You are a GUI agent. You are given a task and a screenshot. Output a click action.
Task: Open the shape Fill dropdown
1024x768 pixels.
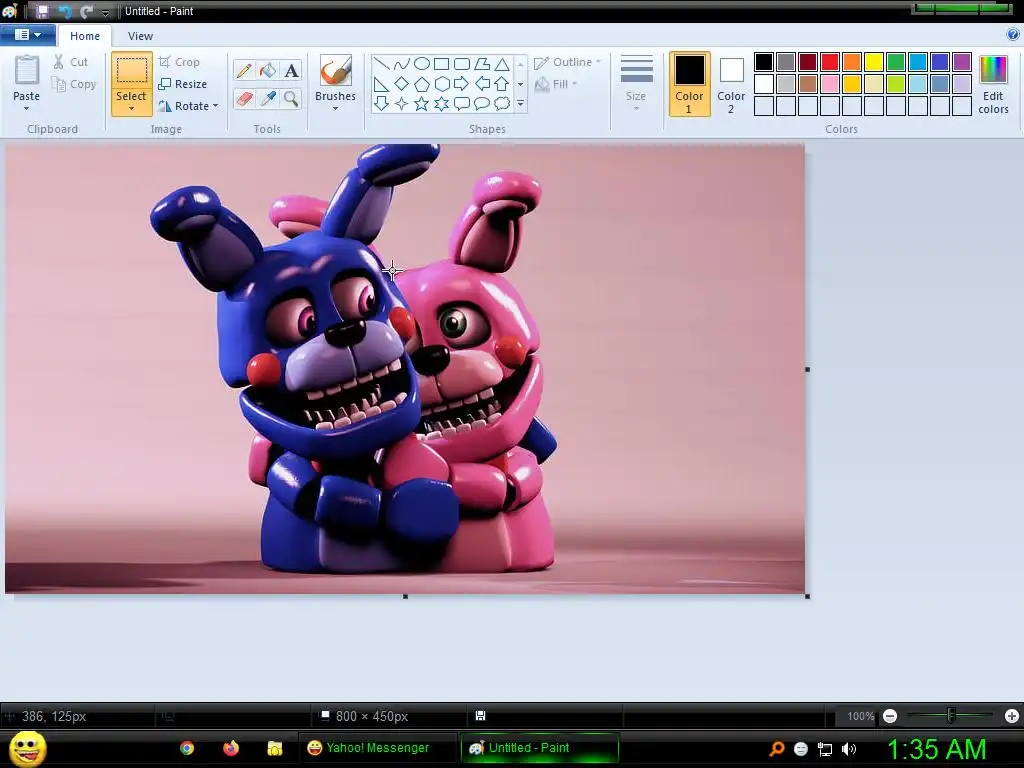click(556, 84)
